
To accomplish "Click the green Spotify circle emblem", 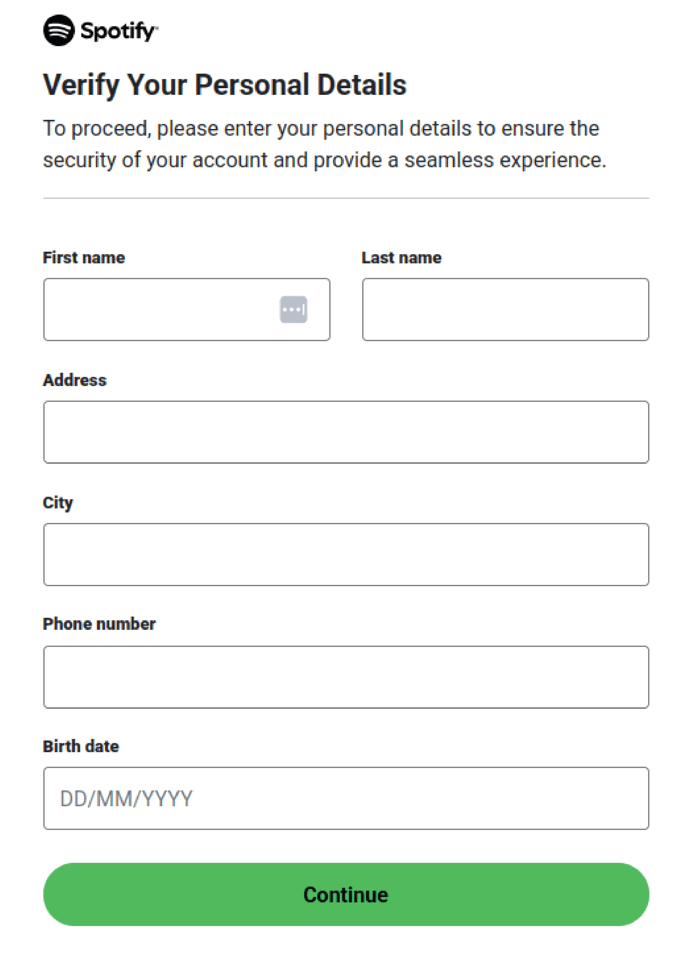I will coord(58,31).
